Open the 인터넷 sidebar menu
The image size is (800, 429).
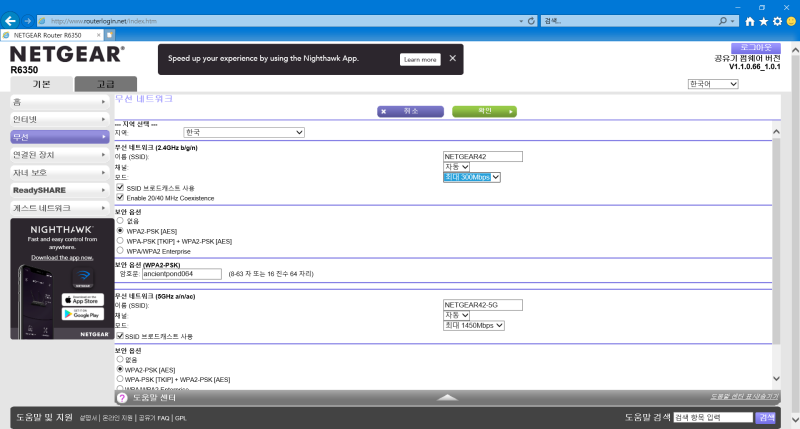[60, 119]
